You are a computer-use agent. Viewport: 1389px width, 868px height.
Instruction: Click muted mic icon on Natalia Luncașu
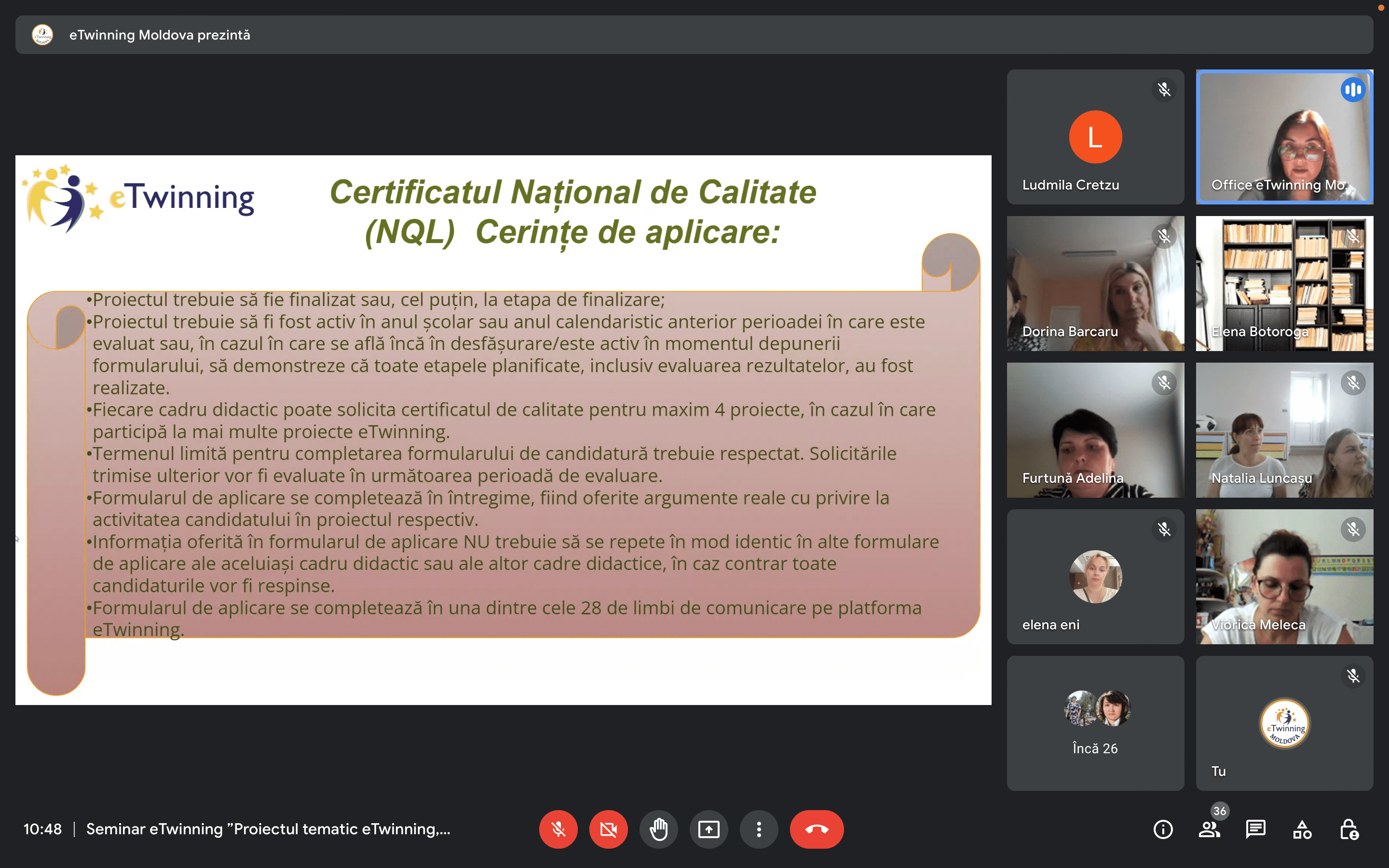tap(1353, 383)
